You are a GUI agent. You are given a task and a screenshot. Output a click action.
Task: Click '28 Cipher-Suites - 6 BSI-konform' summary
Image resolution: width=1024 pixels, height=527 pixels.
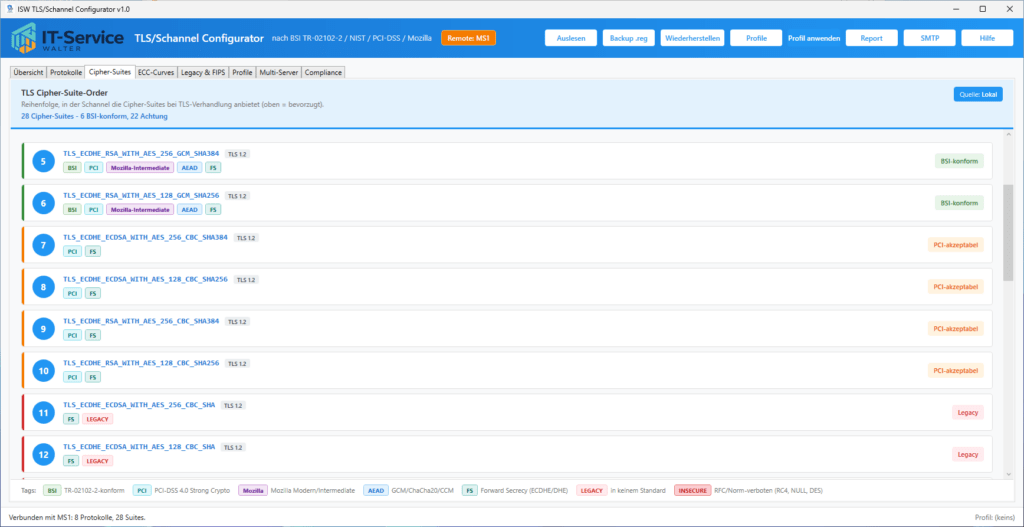point(94,116)
